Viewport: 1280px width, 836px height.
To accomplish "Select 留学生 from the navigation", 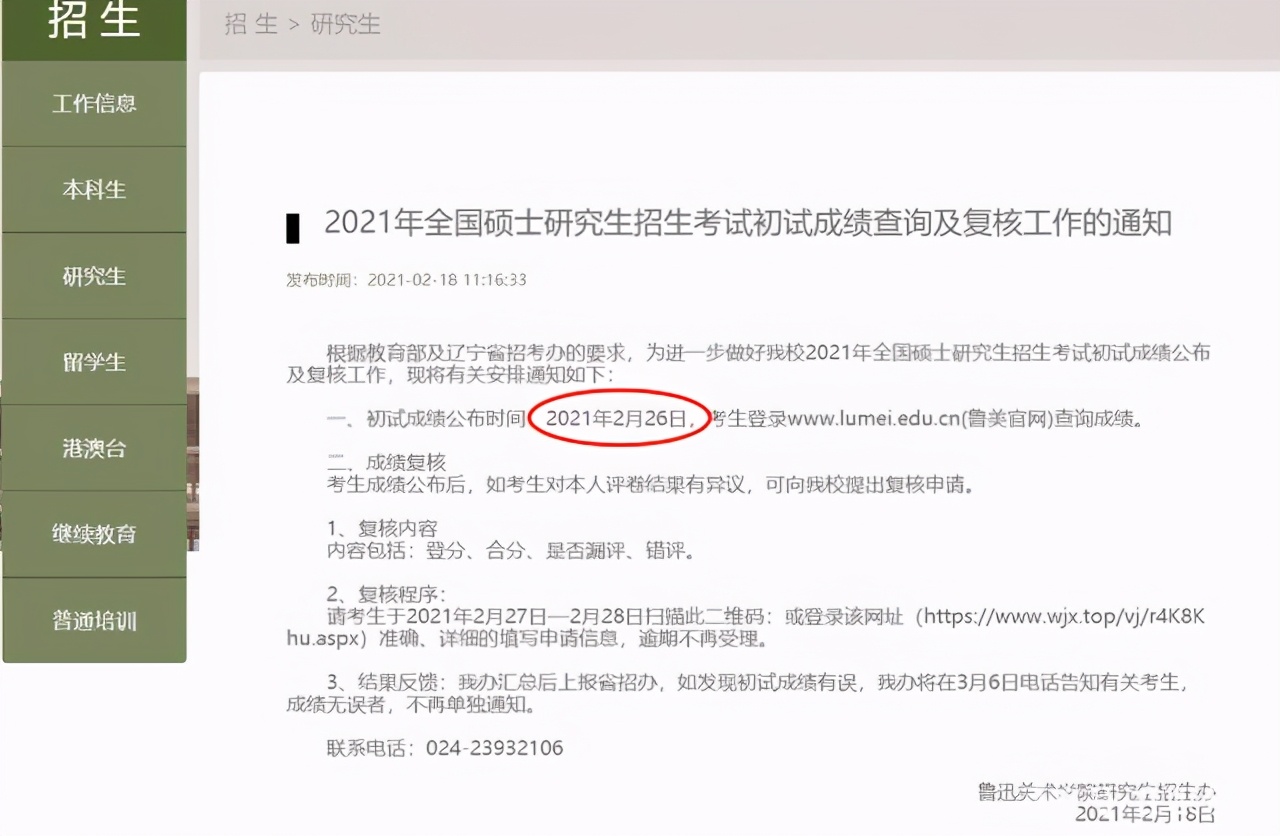I will pos(95,362).
